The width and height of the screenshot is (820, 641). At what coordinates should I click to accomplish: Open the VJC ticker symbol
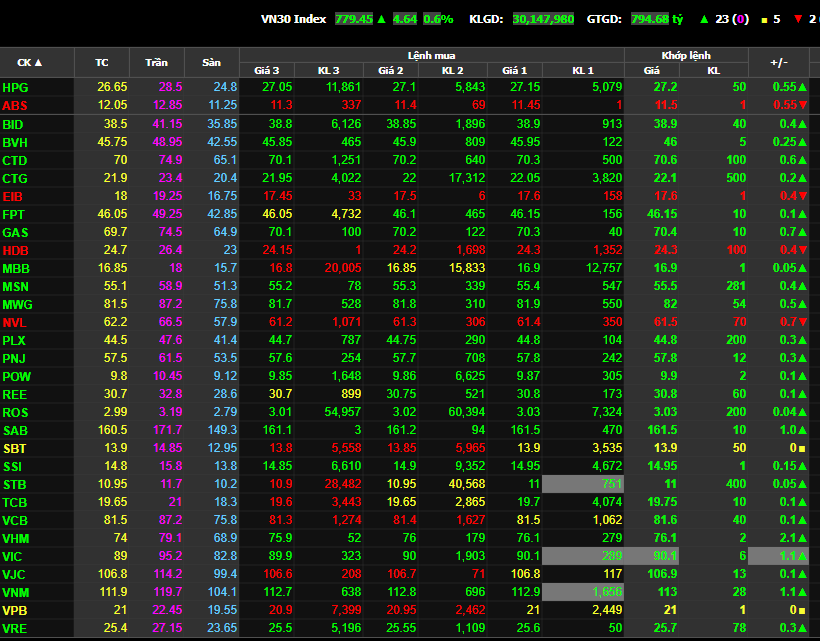pyautogui.click(x=14, y=575)
